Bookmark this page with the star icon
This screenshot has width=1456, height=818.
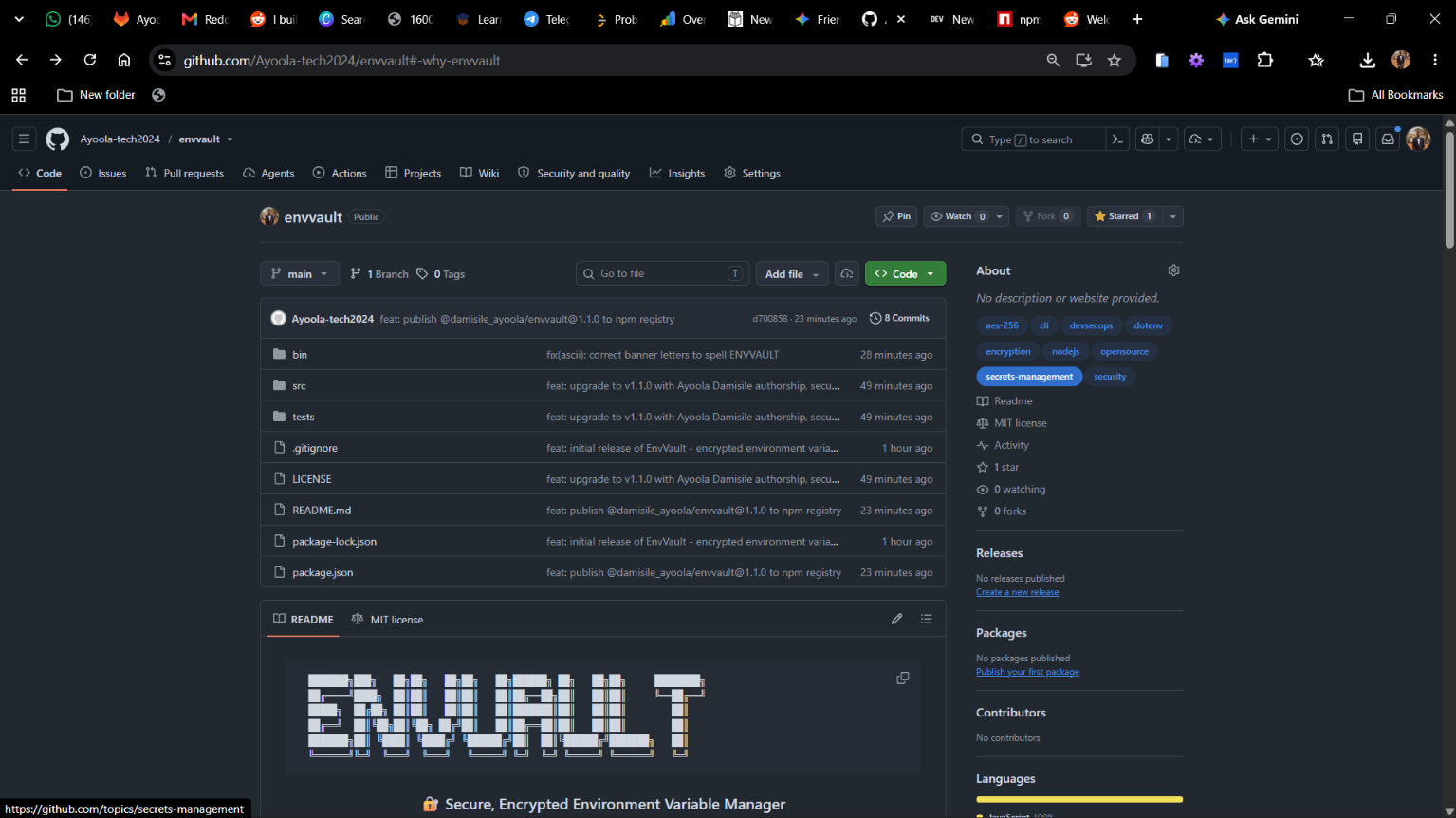tap(1115, 60)
